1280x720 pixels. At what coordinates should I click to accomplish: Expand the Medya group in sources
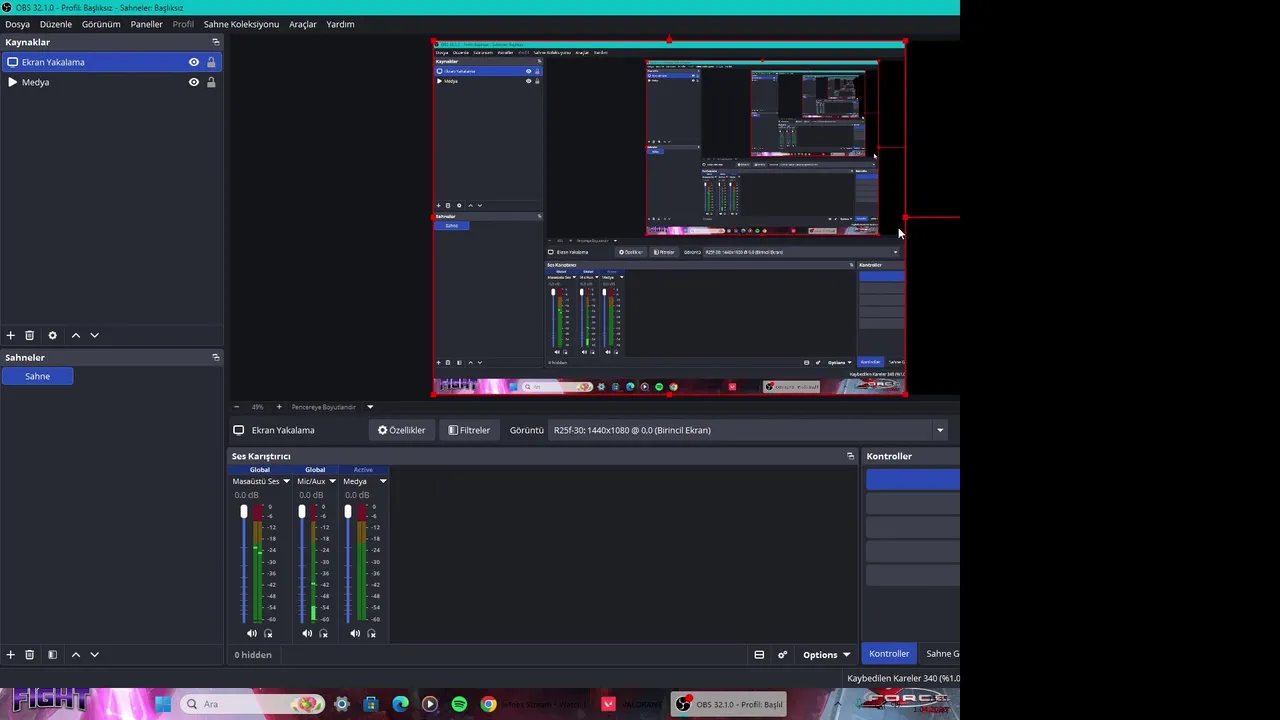(12, 82)
